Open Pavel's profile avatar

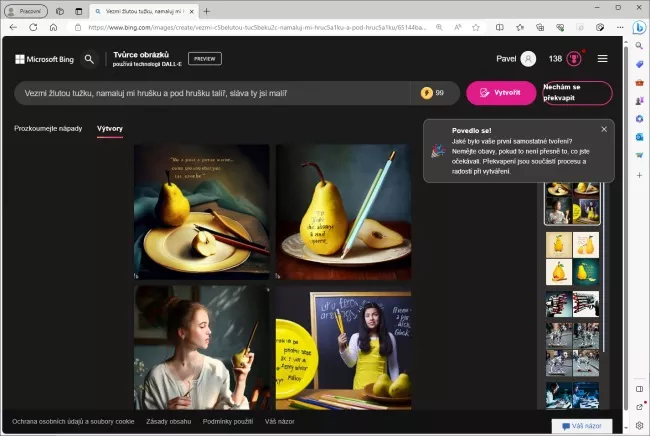(528, 59)
